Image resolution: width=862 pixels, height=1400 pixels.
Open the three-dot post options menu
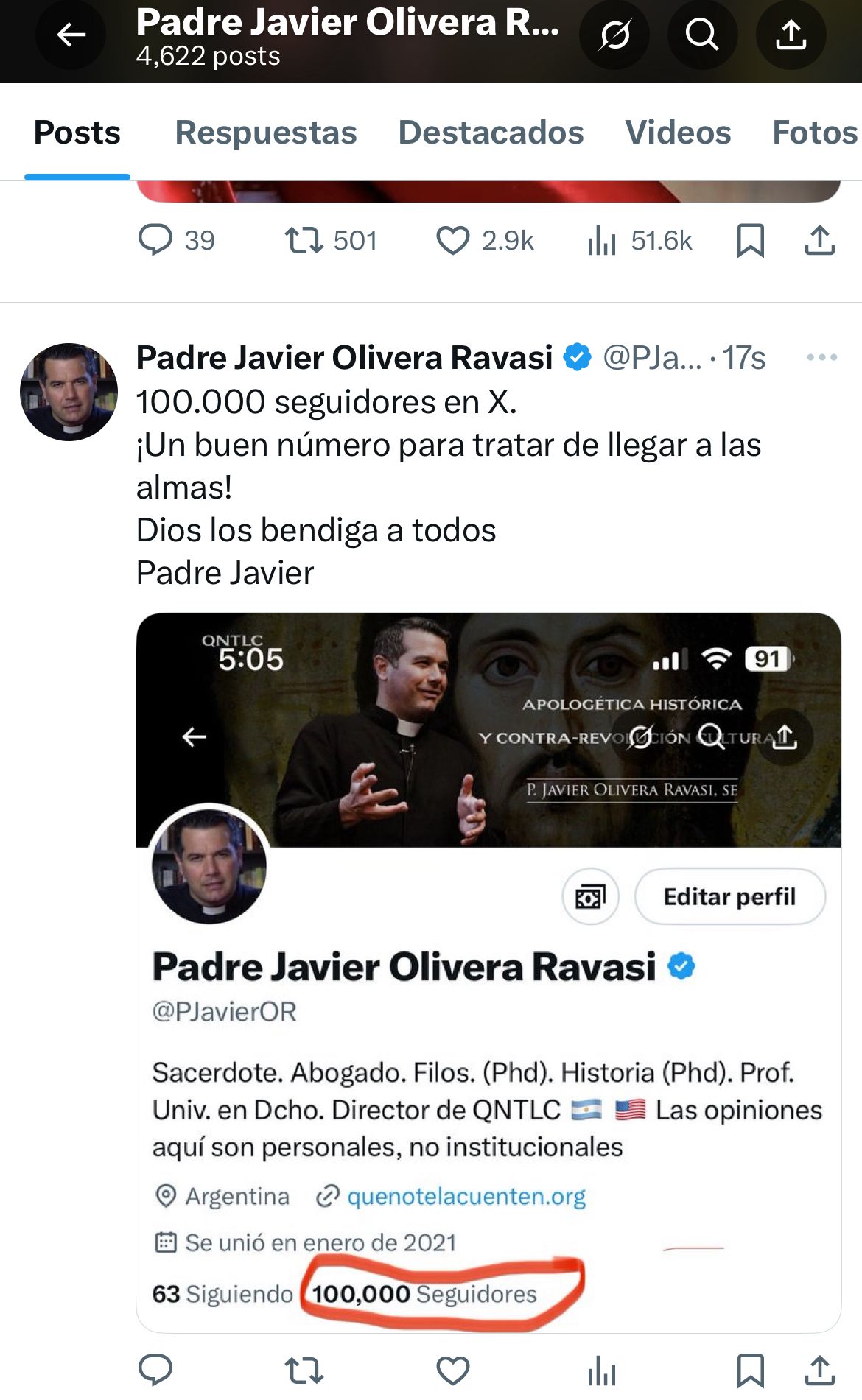tap(821, 357)
